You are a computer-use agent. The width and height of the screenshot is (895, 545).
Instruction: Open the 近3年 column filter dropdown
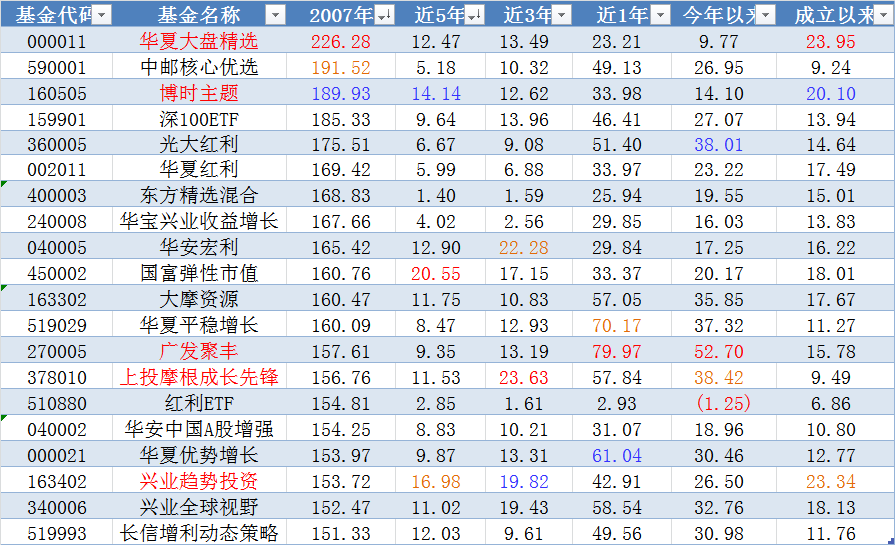tap(562, 15)
